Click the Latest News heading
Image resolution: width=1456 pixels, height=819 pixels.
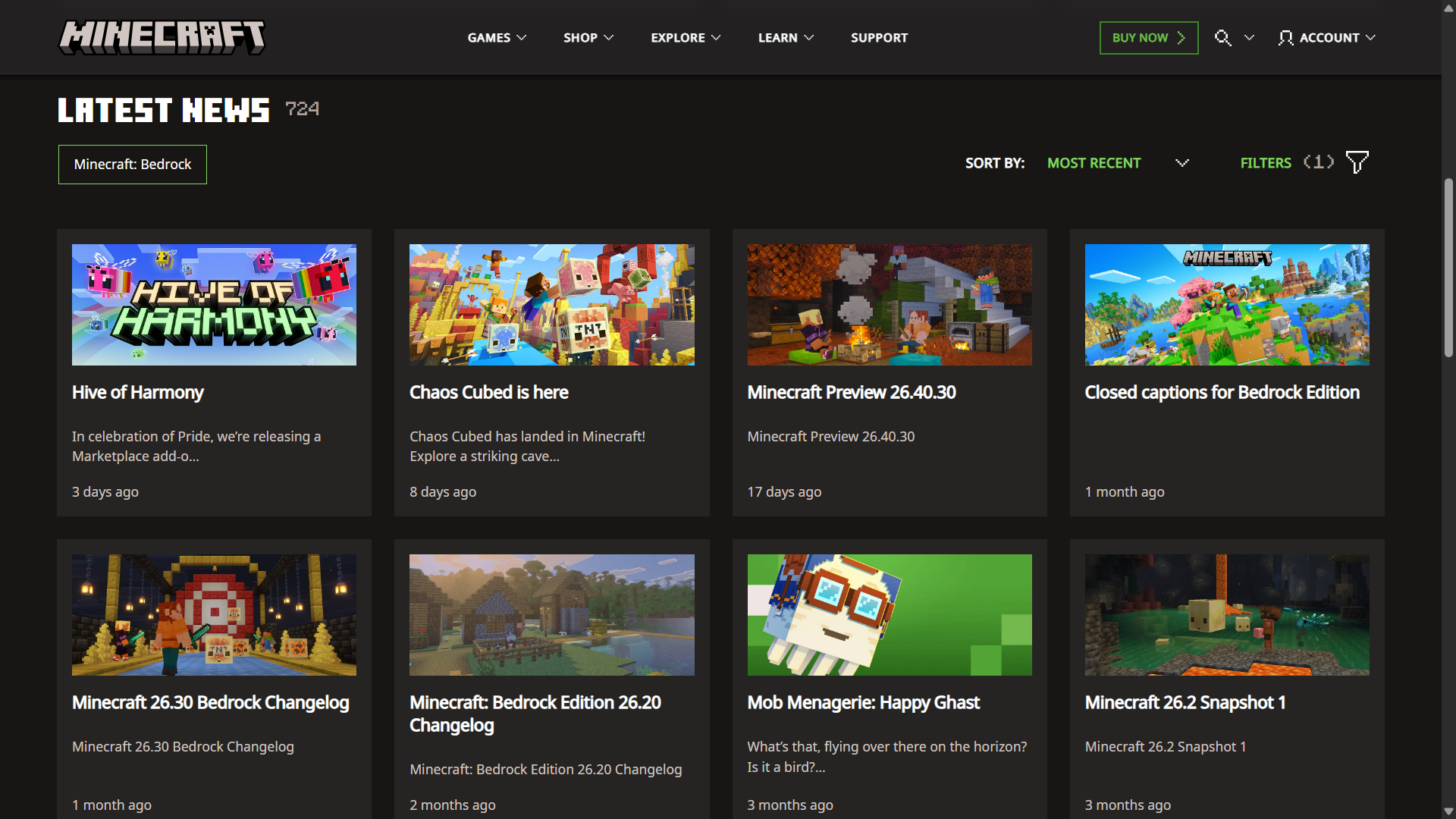tap(164, 111)
